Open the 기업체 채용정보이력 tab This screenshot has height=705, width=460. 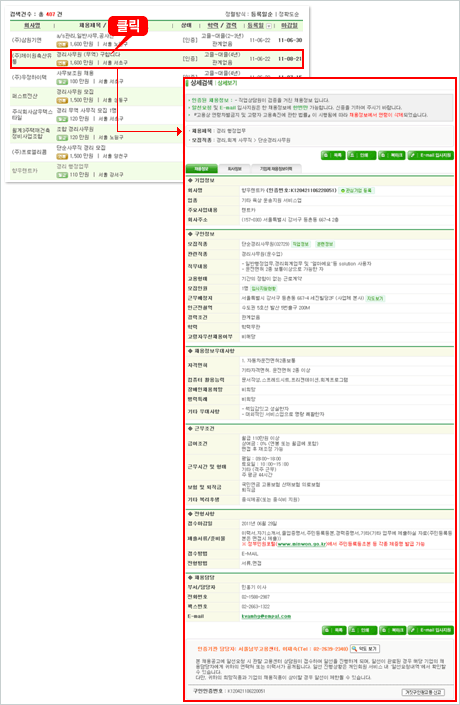click(x=276, y=169)
